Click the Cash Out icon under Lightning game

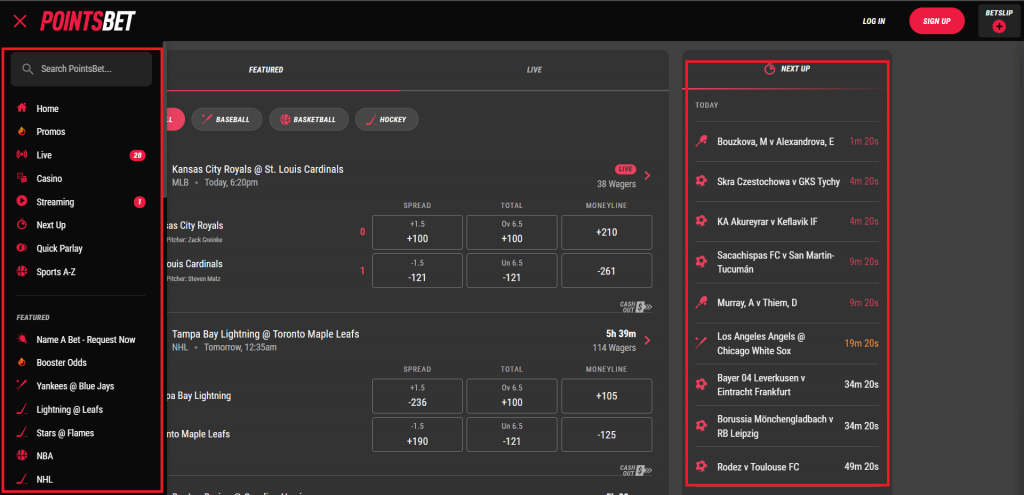point(636,470)
